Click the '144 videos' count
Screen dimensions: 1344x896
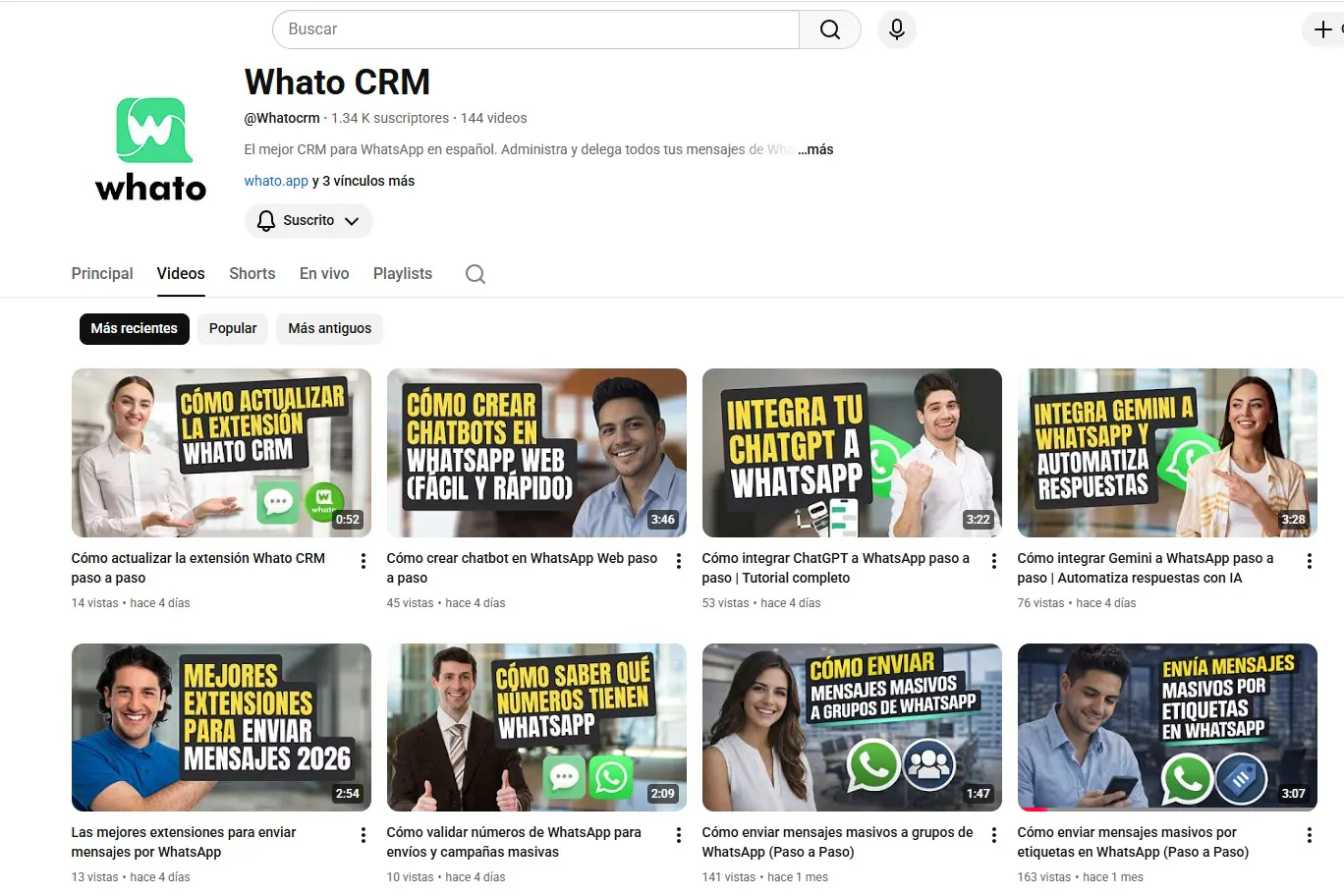[x=494, y=119]
